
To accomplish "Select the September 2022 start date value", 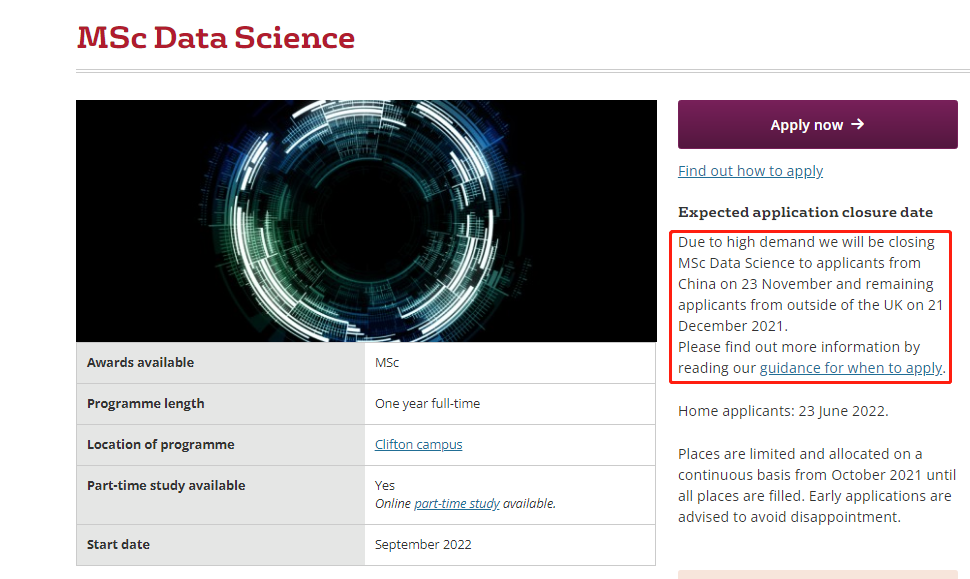I will tap(423, 545).
